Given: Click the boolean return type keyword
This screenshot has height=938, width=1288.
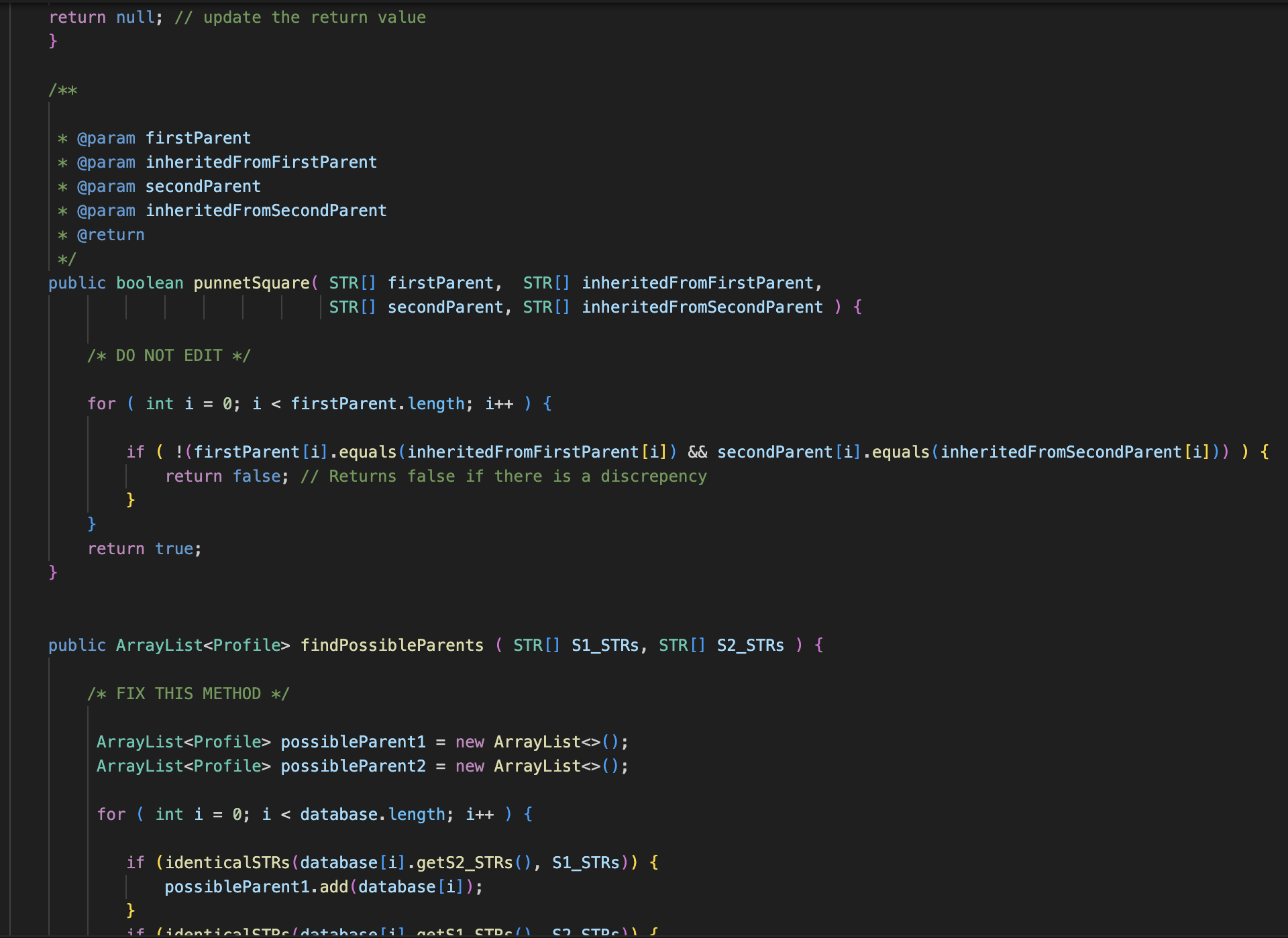Looking at the screenshot, I should [x=150, y=283].
